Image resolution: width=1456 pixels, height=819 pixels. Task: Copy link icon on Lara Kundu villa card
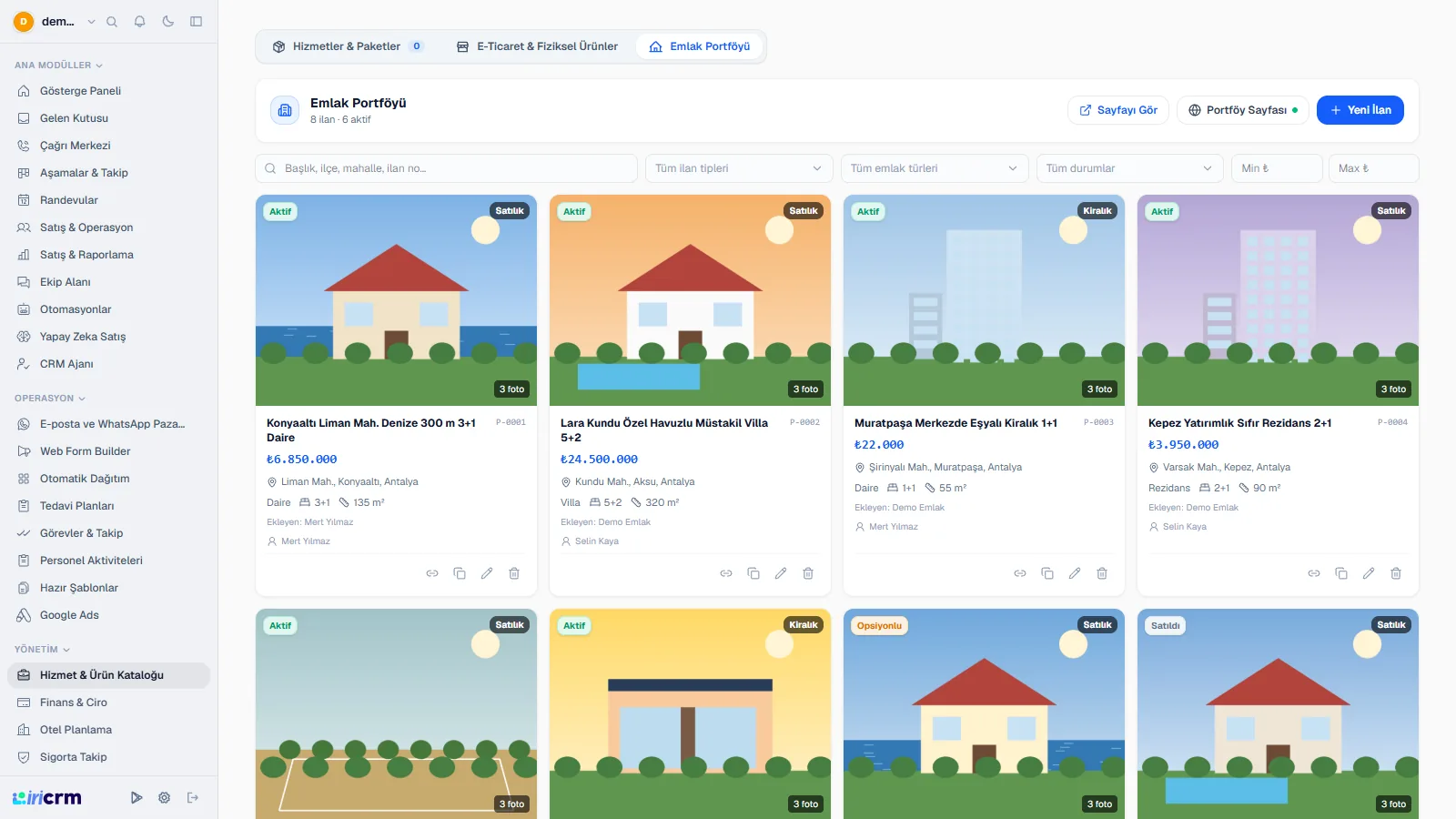[x=726, y=573]
